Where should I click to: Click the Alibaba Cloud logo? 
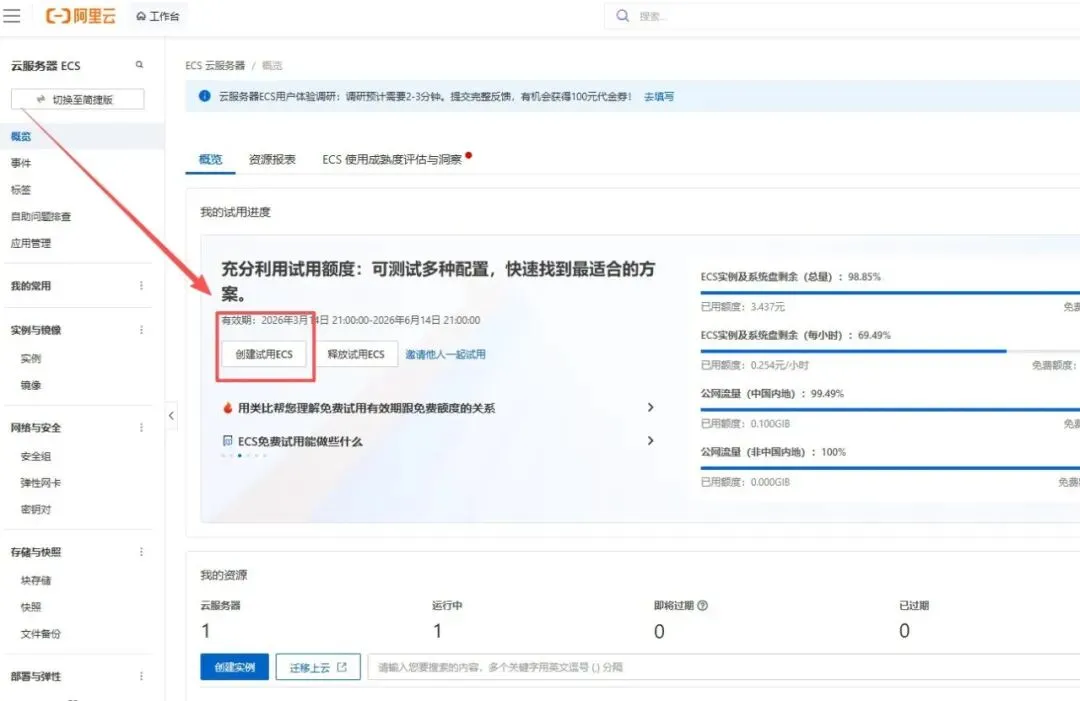81,16
